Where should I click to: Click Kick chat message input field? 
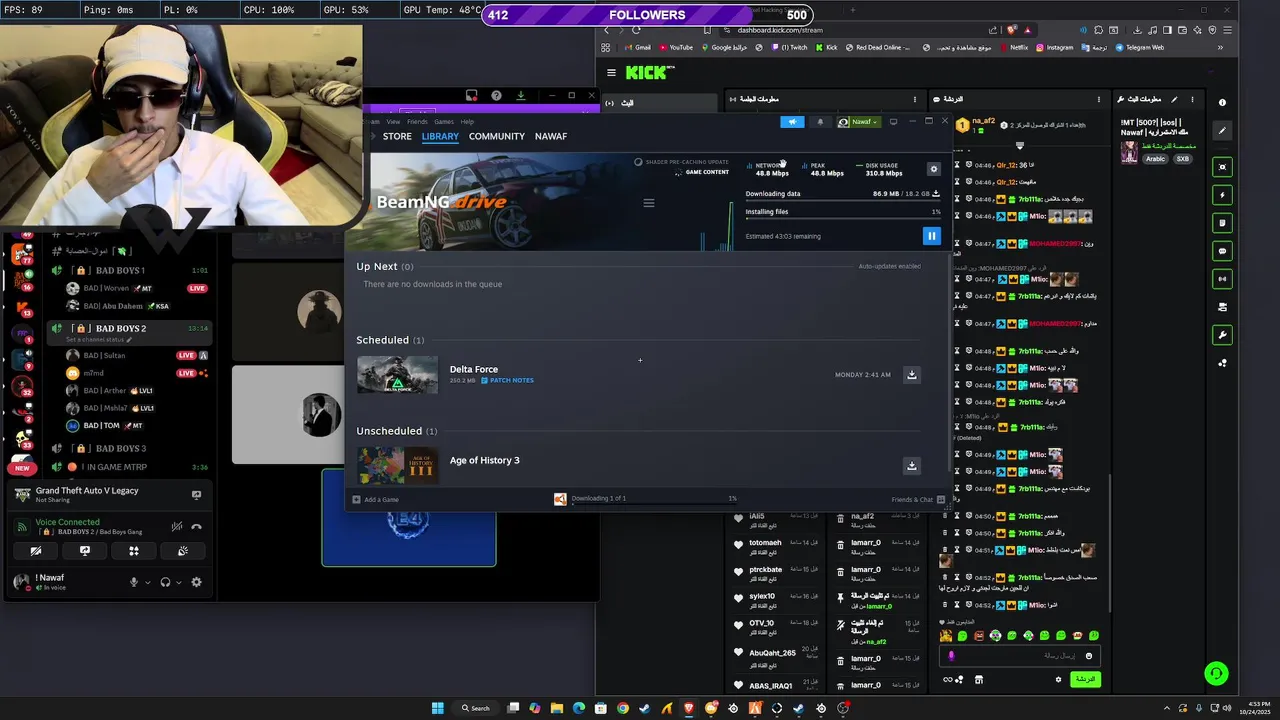[x=1020, y=656]
